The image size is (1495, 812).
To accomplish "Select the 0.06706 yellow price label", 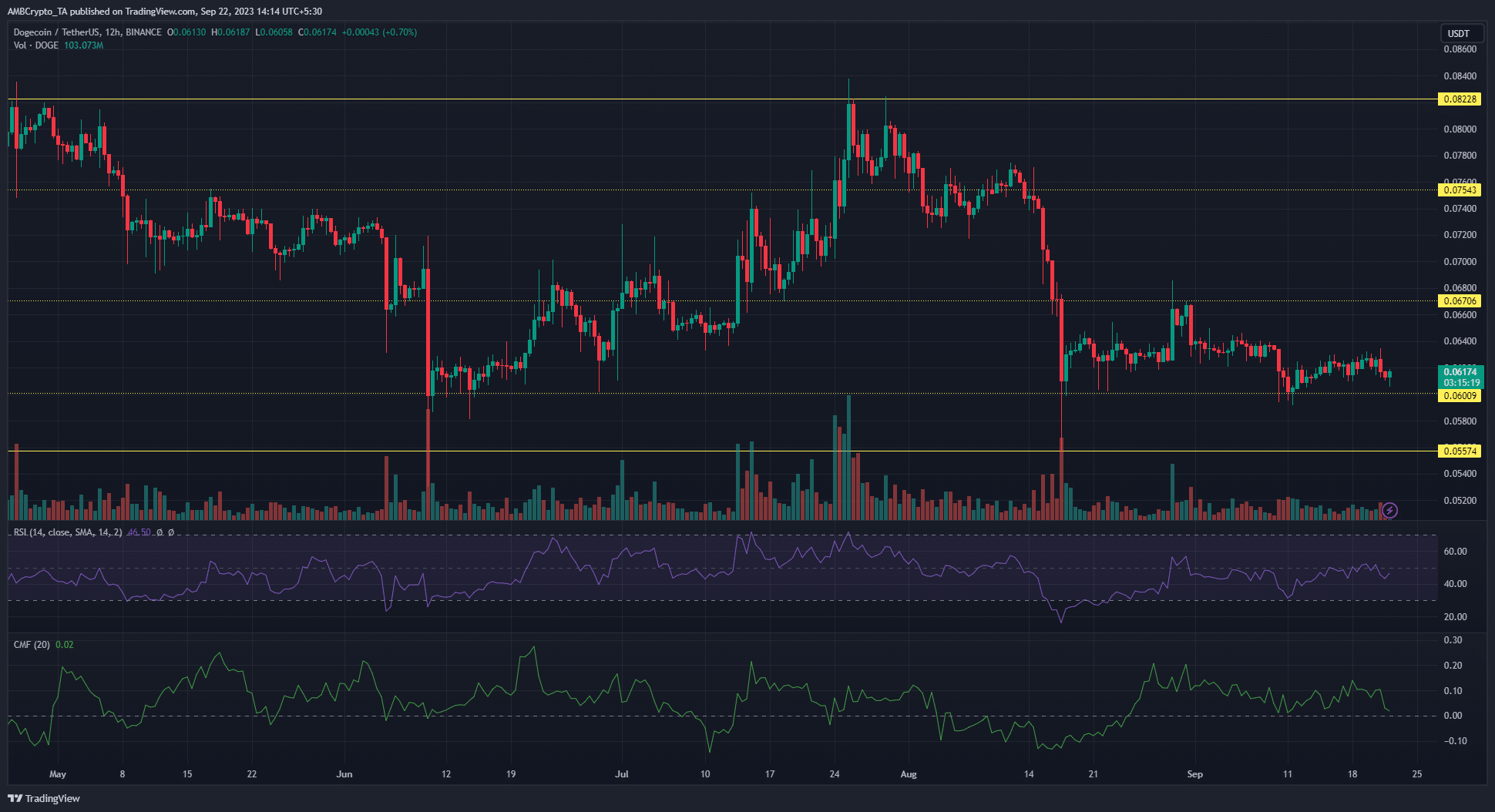I will 1460,301.
